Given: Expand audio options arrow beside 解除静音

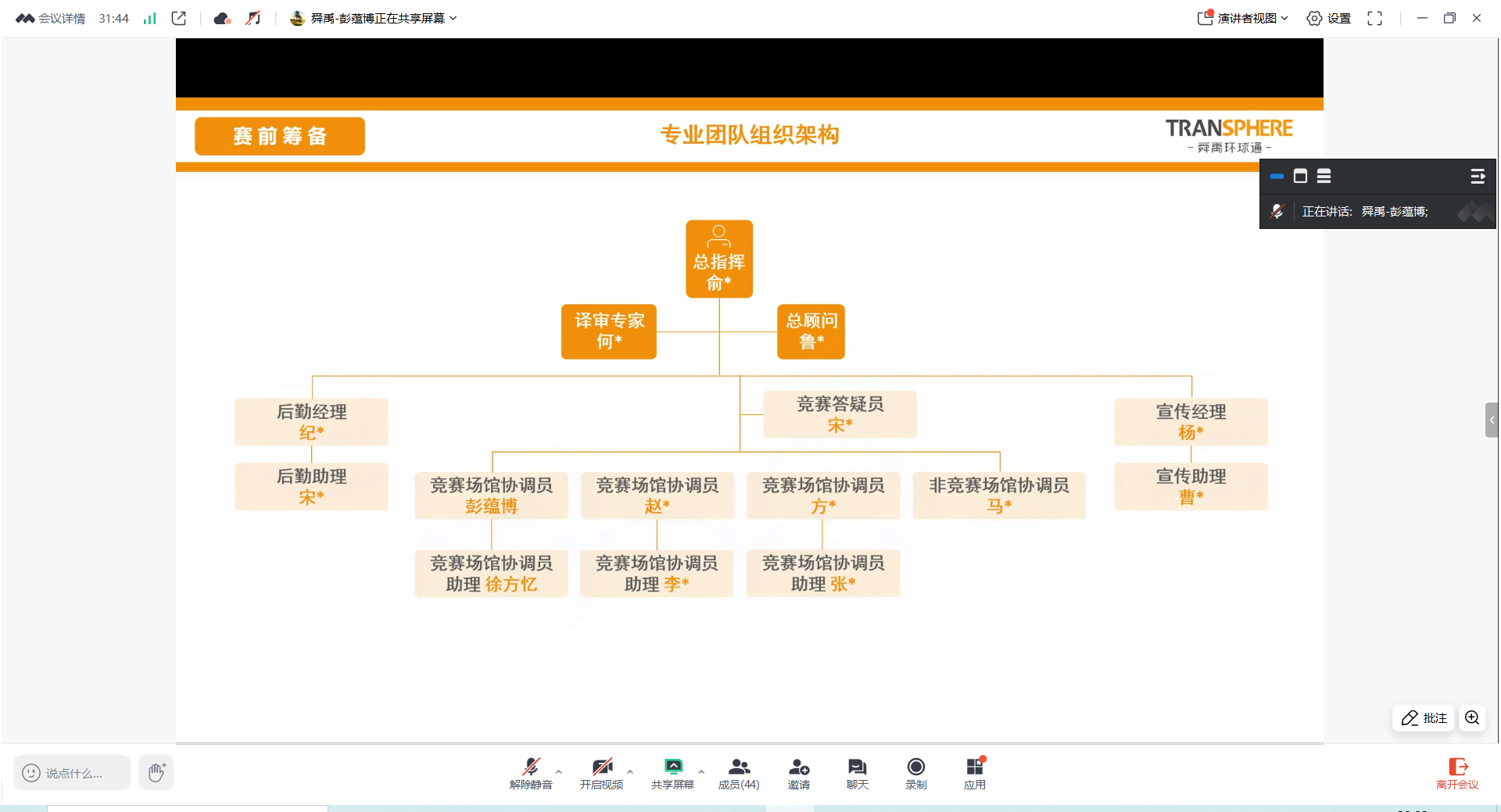Looking at the screenshot, I should 559,771.
